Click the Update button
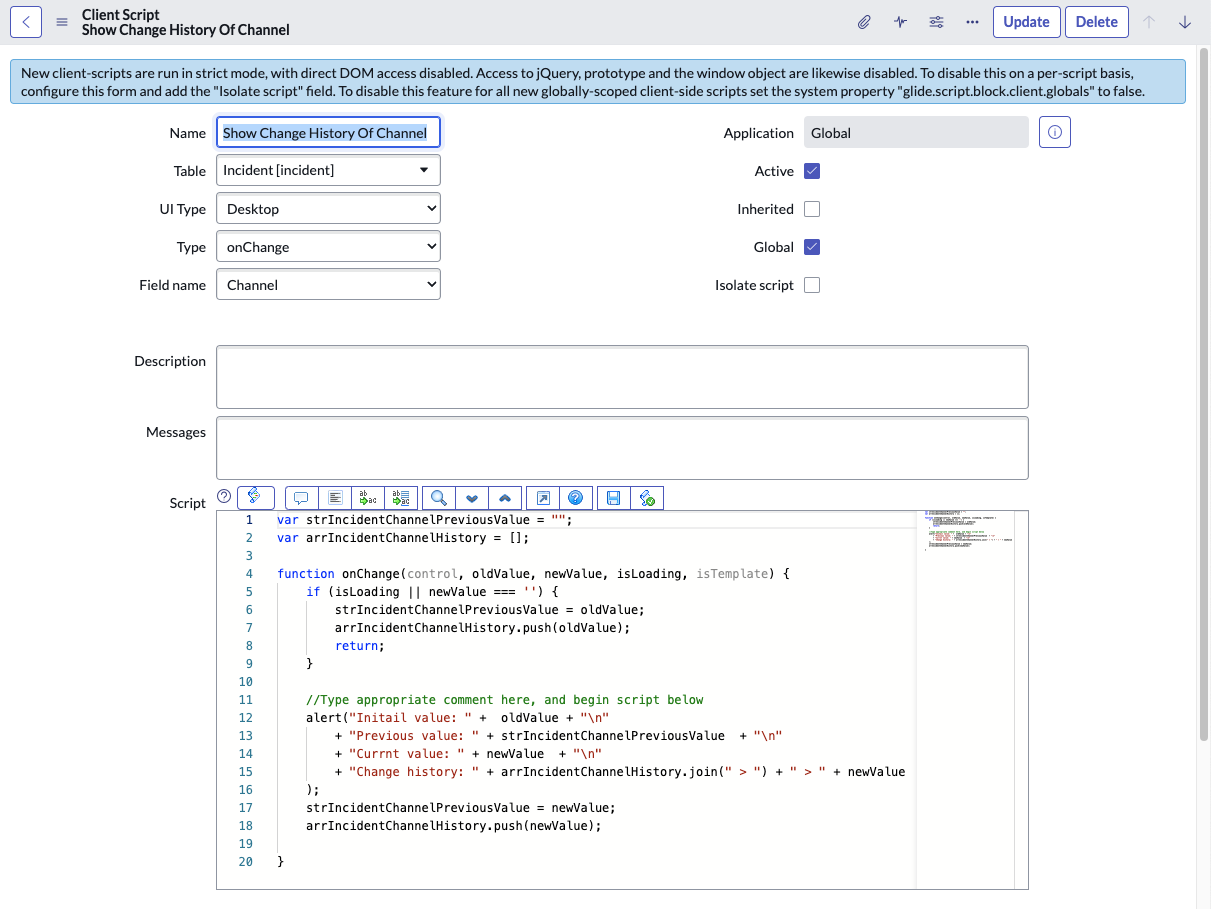The height and width of the screenshot is (909, 1211). pyautogui.click(x=1026, y=21)
